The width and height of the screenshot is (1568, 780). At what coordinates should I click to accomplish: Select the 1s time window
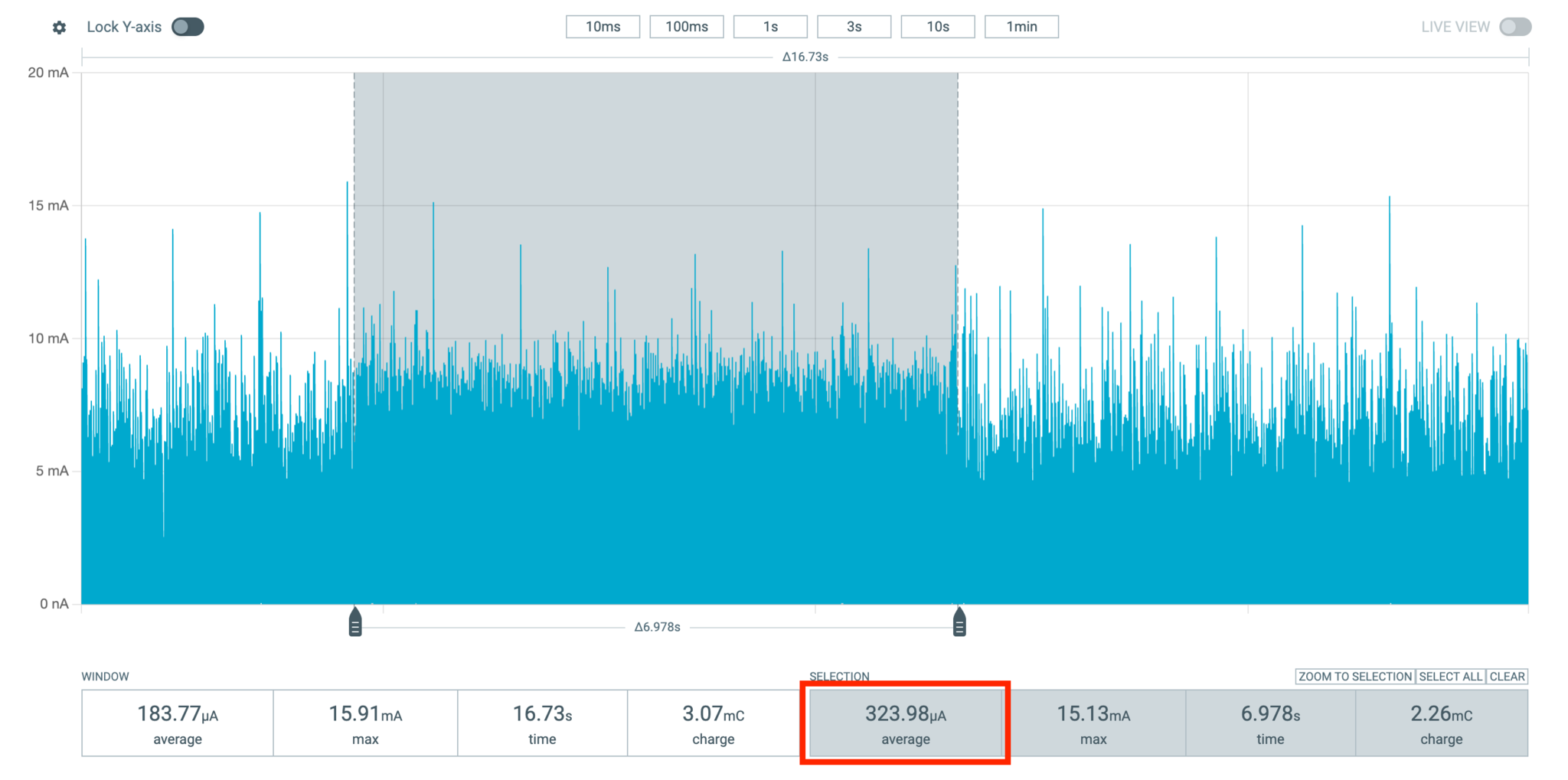click(x=770, y=27)
